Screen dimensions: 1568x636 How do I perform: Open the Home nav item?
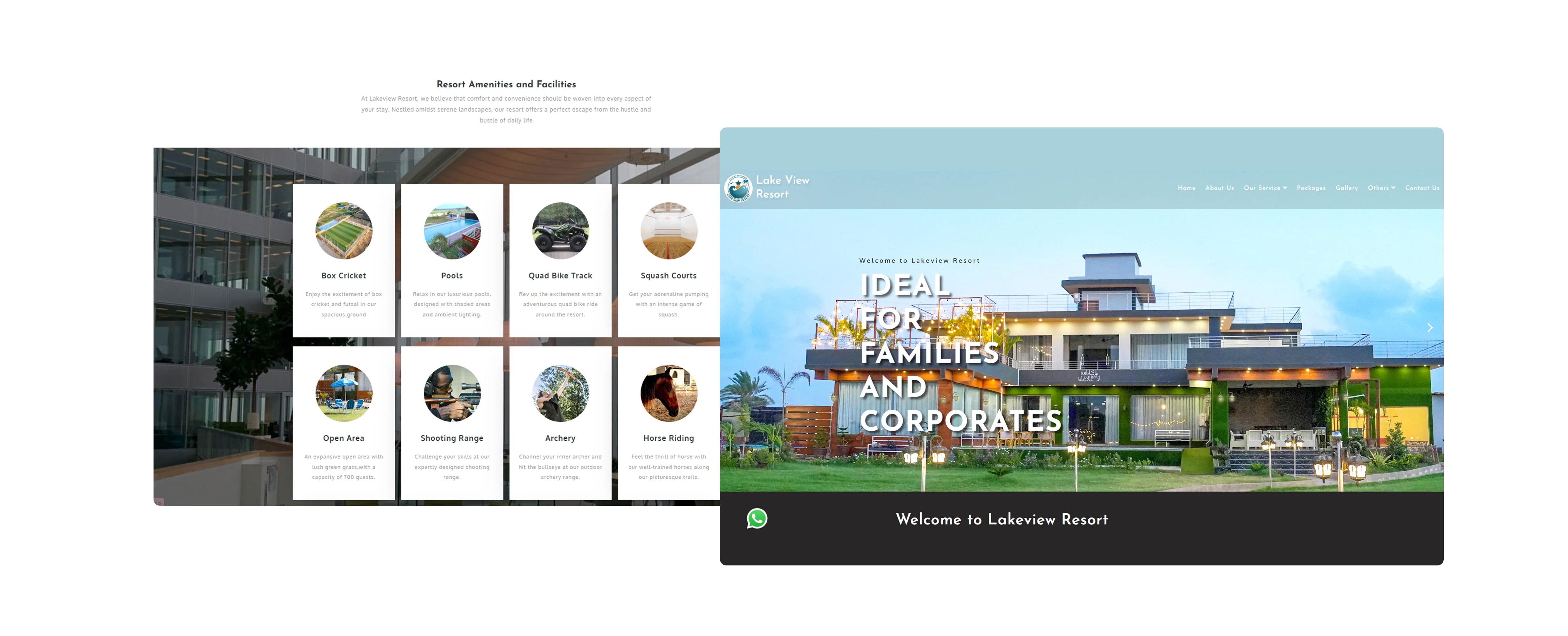click(1186, 188)
